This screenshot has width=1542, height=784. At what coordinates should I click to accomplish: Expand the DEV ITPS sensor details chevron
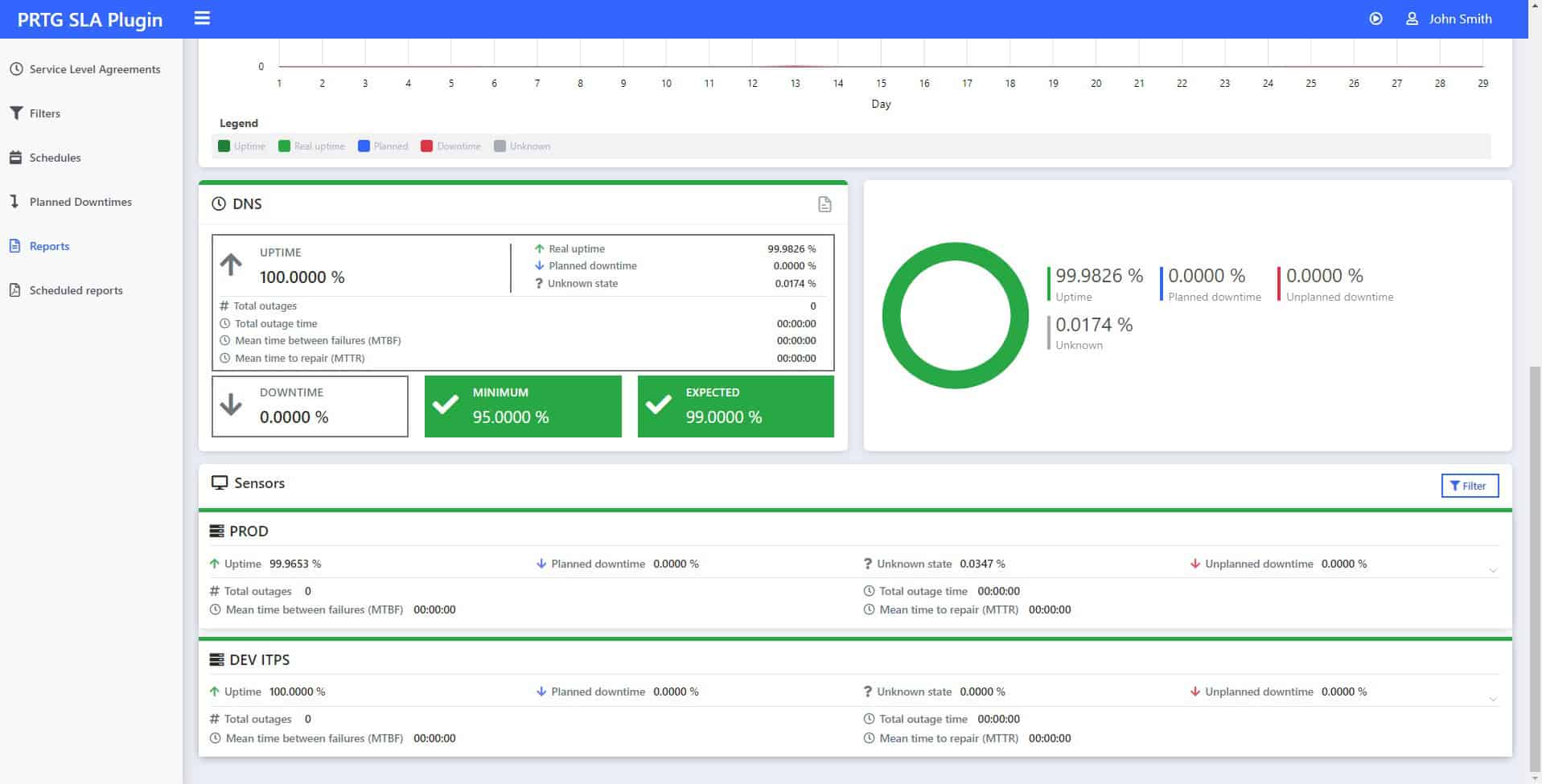[x=1493, y=699]
